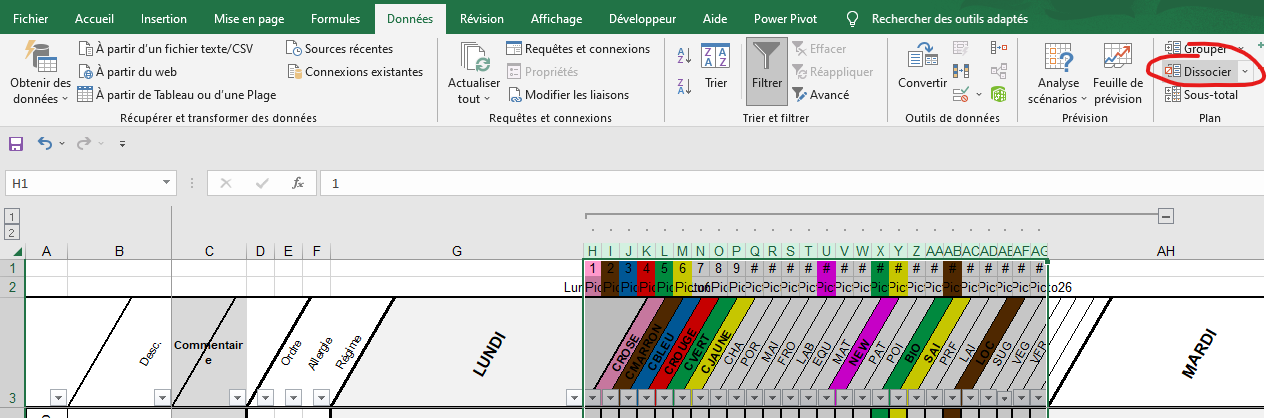This screenshot has height=418, width=1268.
Task: Open Sources récentes
Action: 339,49
